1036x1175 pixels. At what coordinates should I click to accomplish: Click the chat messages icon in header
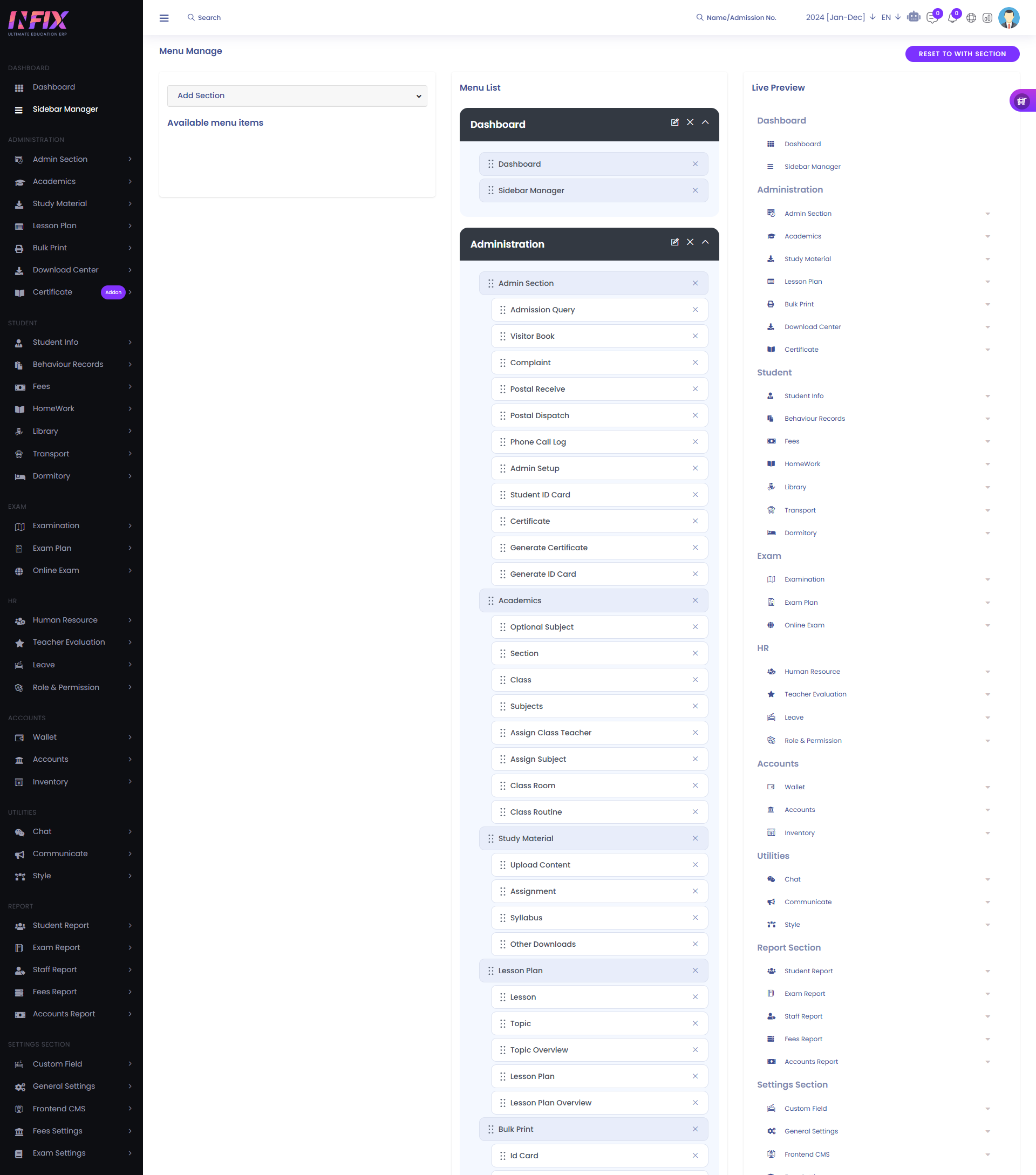coord(932,18)
